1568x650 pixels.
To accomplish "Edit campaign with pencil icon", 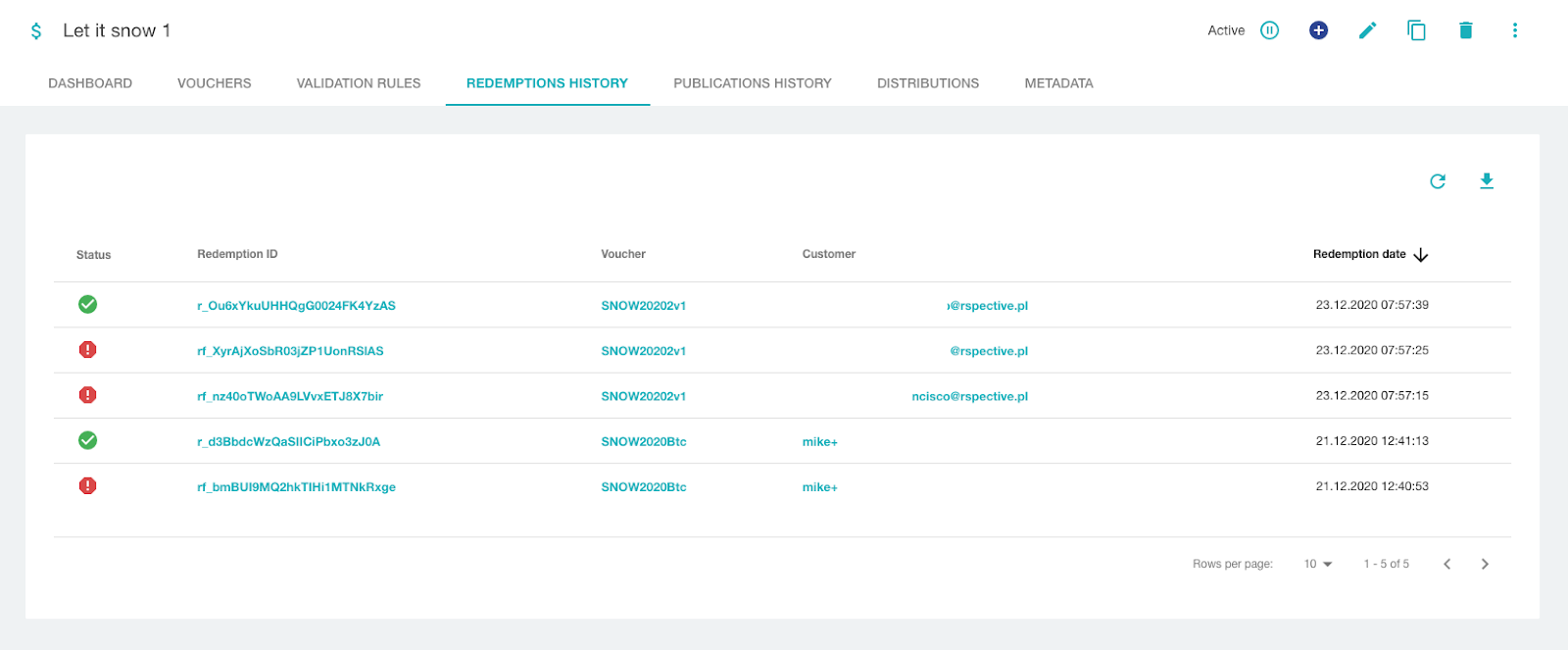I will pos(1367,30).
